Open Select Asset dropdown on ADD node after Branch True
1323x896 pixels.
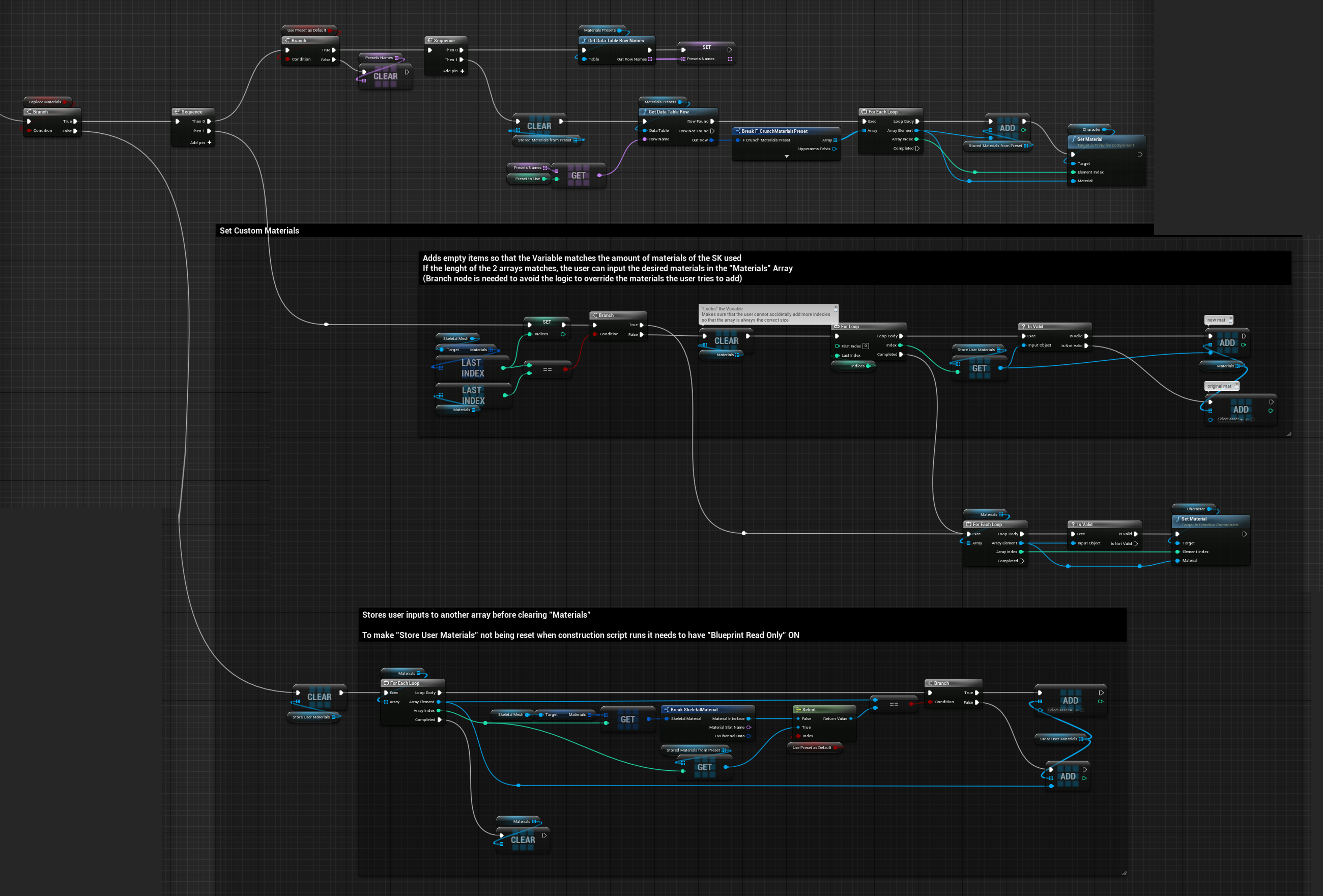(x=1060, y=710)
